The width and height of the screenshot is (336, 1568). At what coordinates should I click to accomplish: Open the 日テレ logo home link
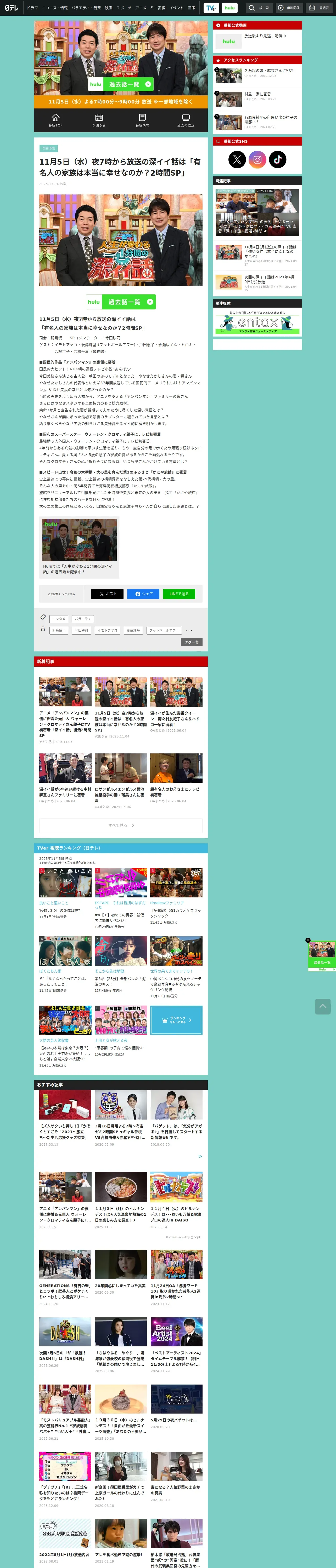[x=12, y=8]
